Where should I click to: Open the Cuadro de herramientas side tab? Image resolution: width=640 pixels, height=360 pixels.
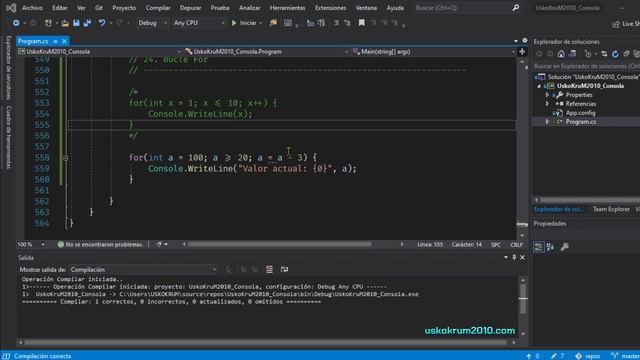[x=8, y=137]
